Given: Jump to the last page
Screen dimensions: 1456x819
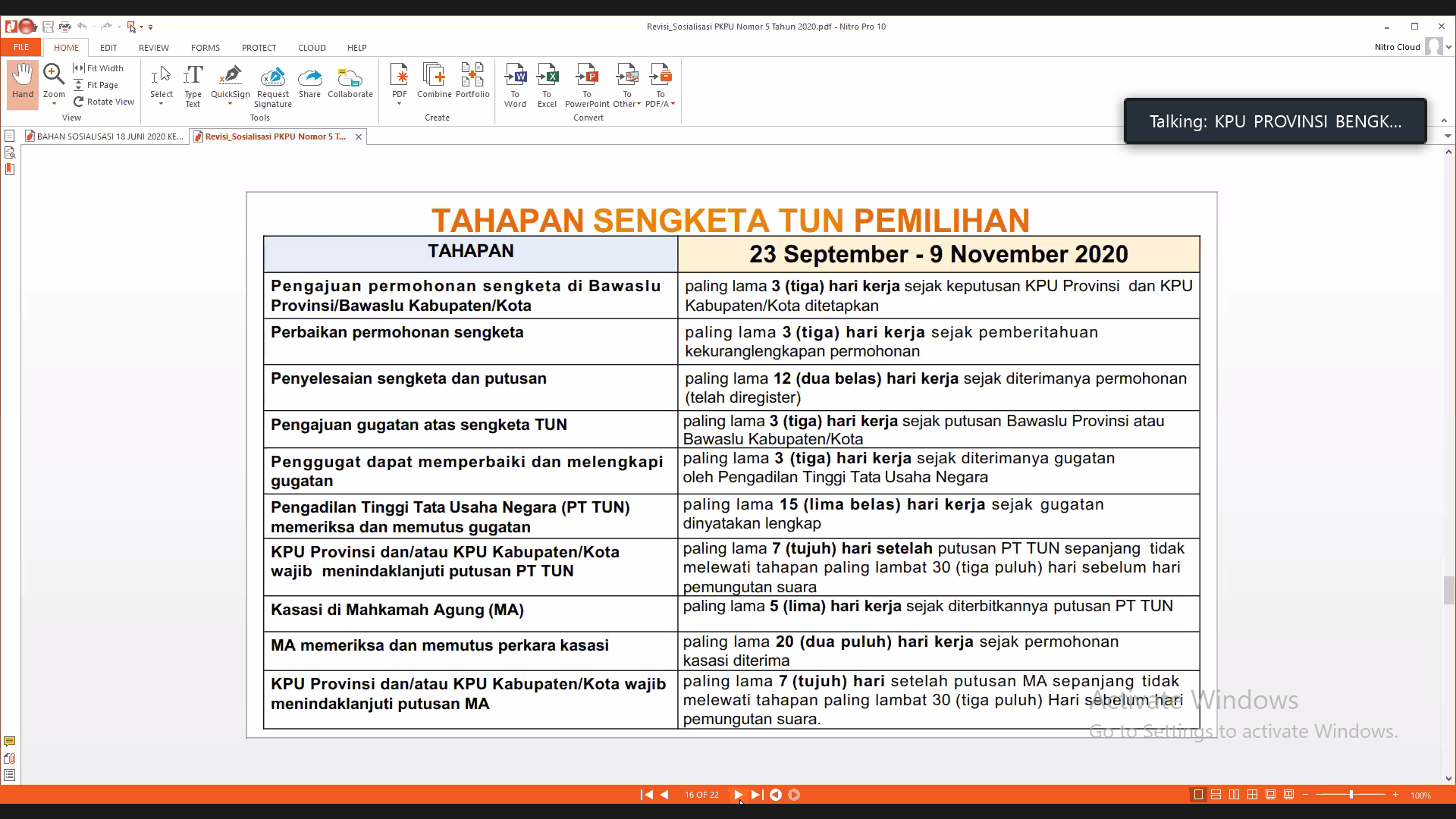Looking at the screenshot, I should pyautogui.click(x=756, y=795).
